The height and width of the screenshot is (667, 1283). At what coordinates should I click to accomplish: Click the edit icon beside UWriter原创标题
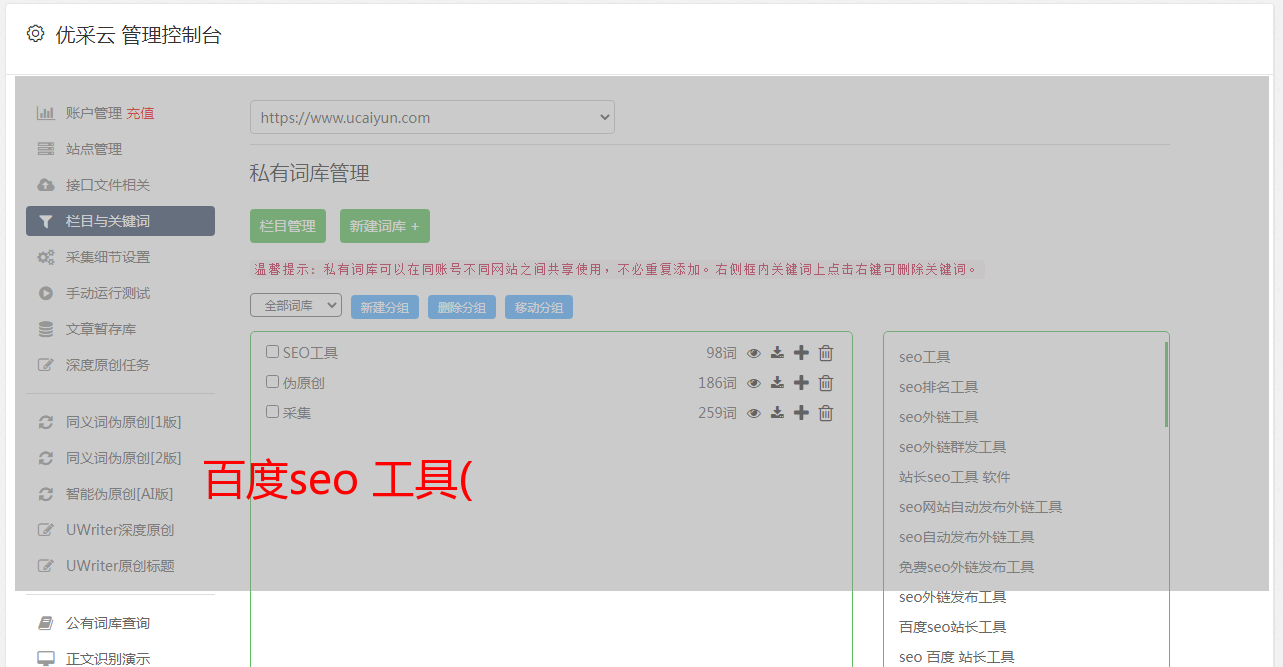click(x=46, y=566)
